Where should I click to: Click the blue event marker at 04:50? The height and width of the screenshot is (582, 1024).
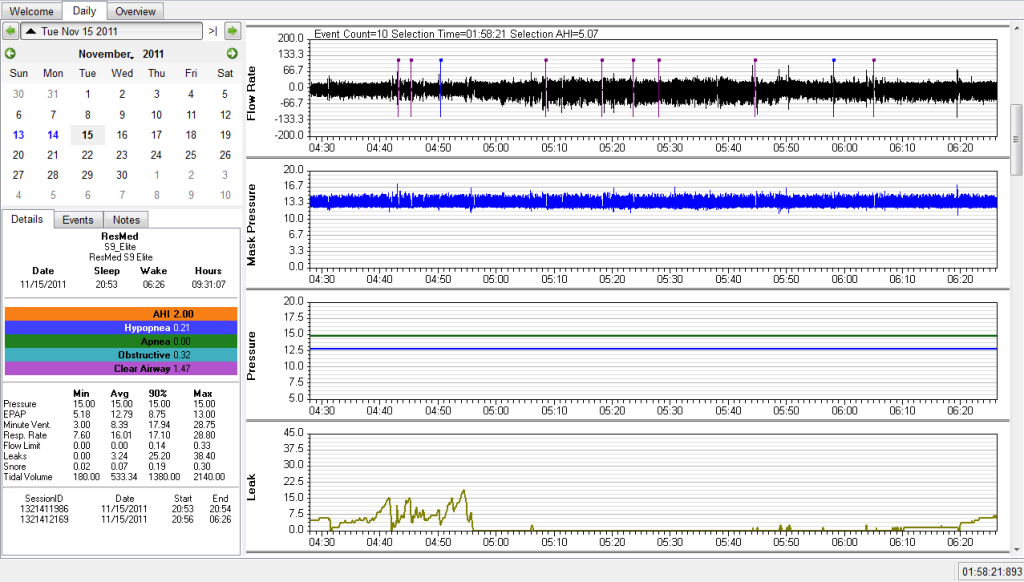(x=441, y=61)
